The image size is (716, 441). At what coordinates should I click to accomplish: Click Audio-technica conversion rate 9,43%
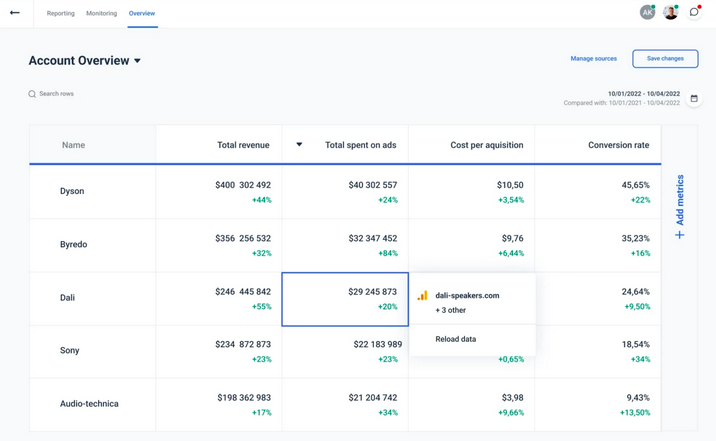click(x=638, y=398)
